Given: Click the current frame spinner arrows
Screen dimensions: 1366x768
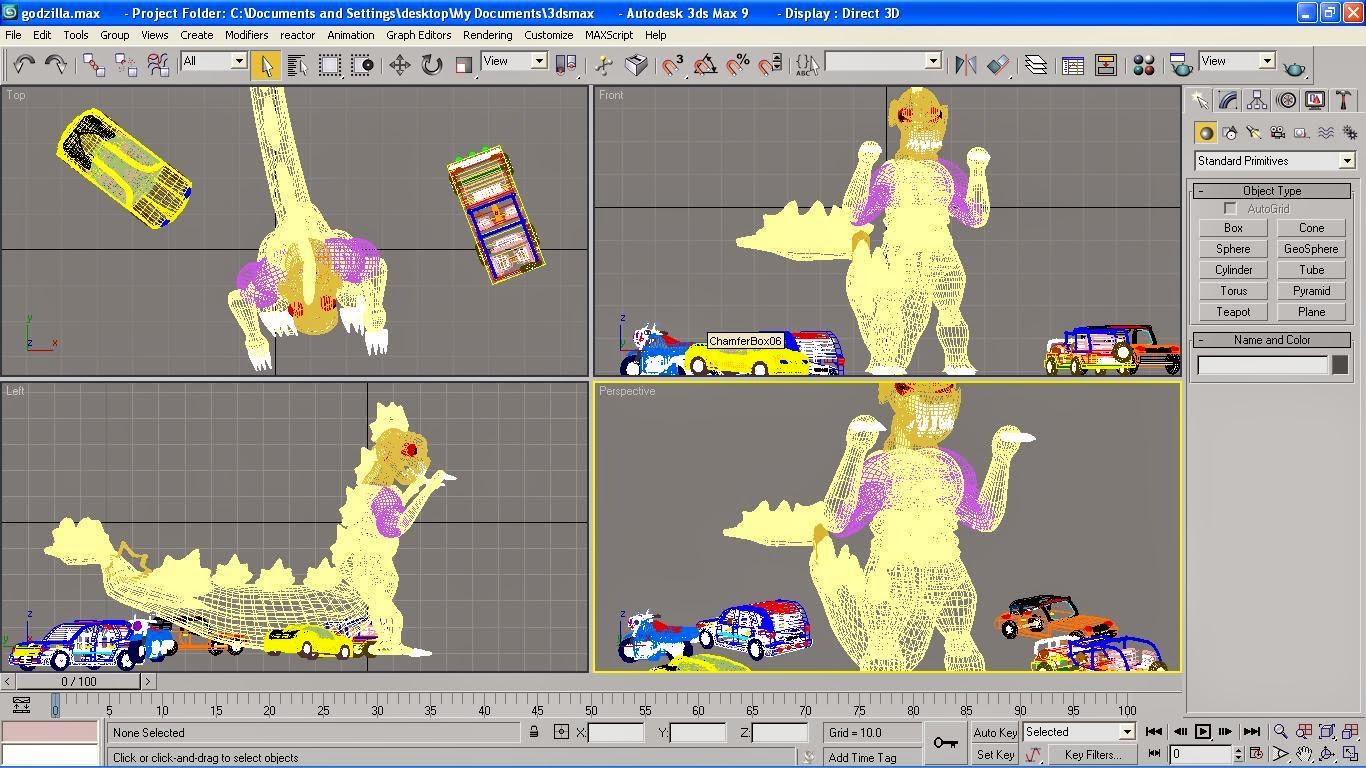Looking at the screenshot, I should [x=1238, y=754].
